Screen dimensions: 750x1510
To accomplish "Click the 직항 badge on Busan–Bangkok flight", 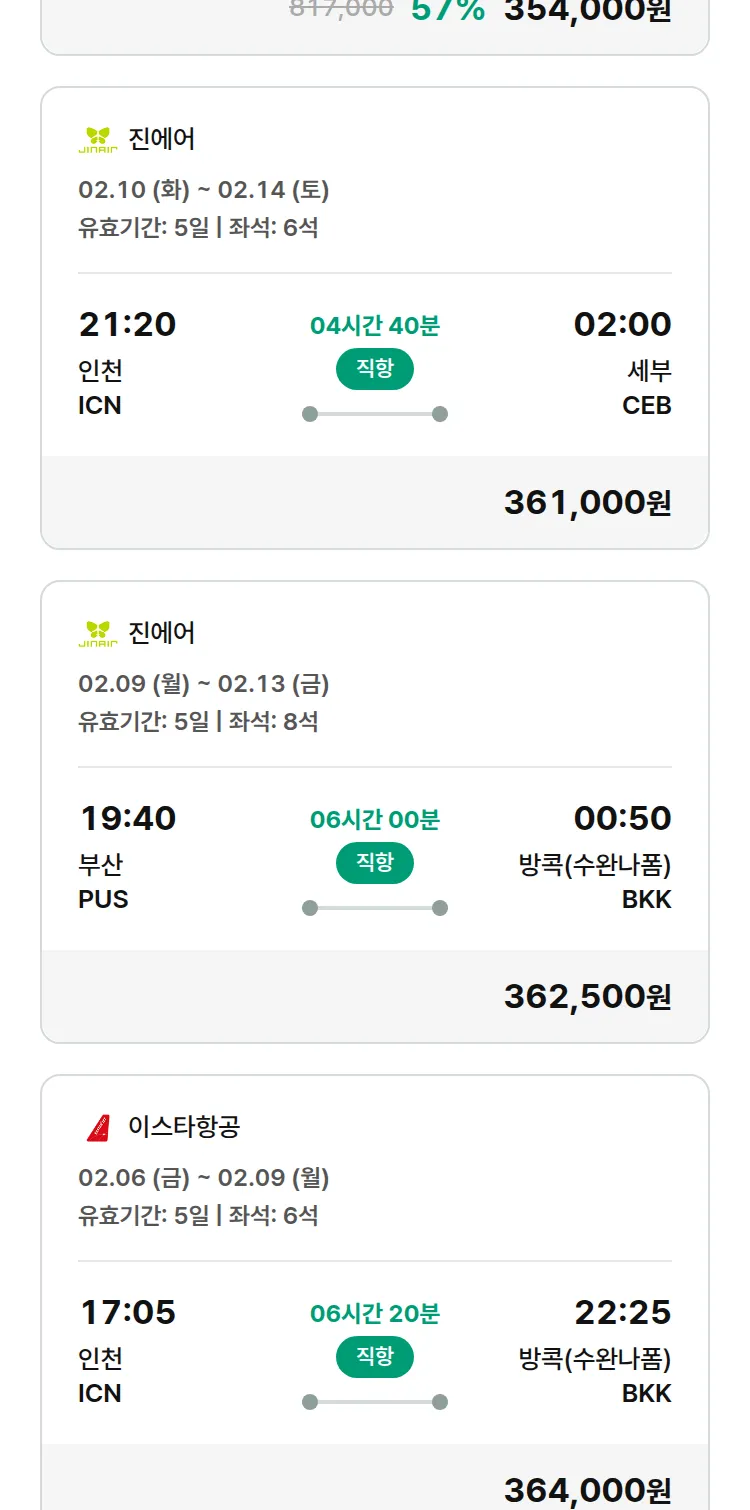I will (375, 863).
